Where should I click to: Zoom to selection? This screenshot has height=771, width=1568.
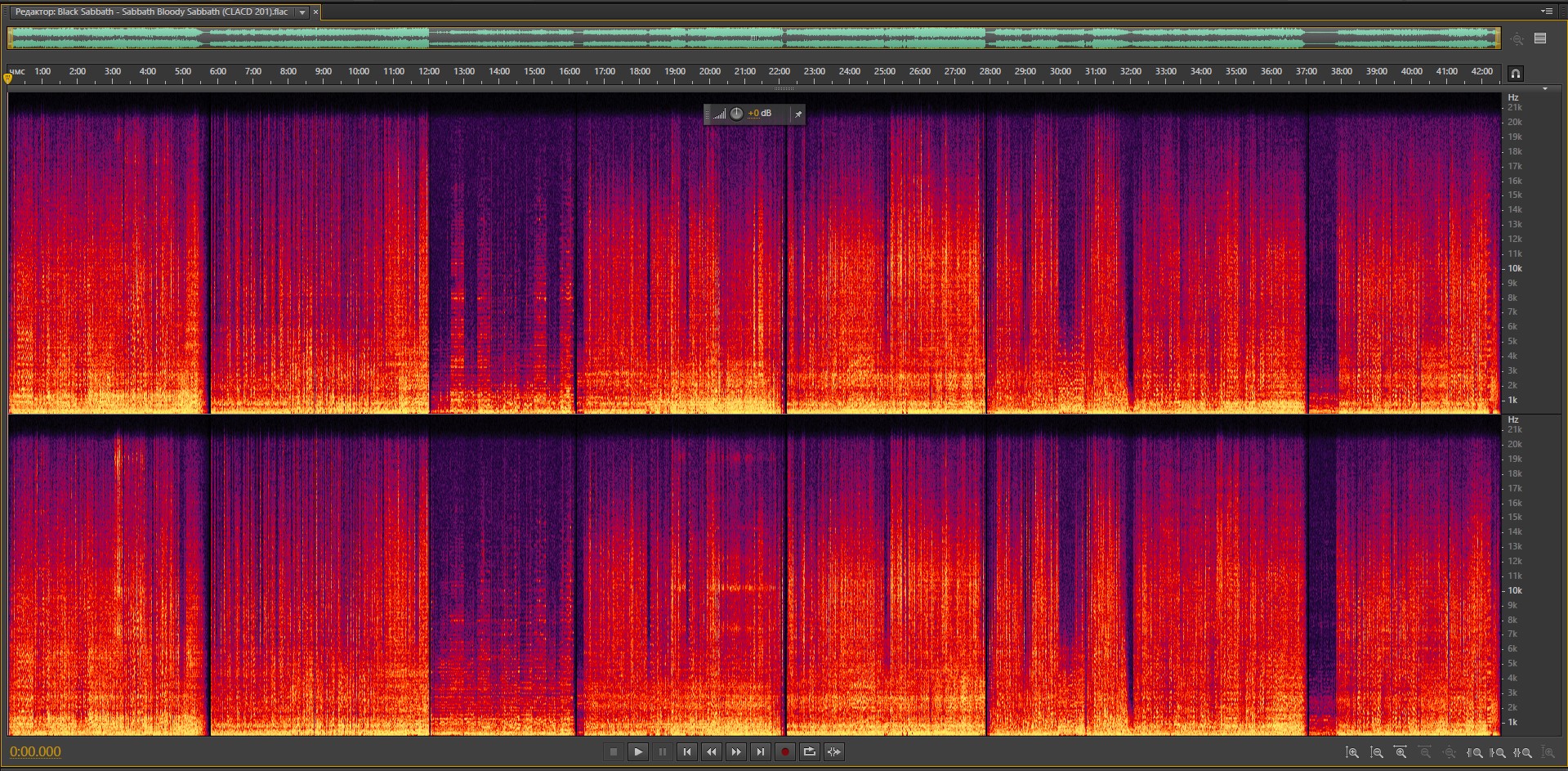coord(1522,752)
